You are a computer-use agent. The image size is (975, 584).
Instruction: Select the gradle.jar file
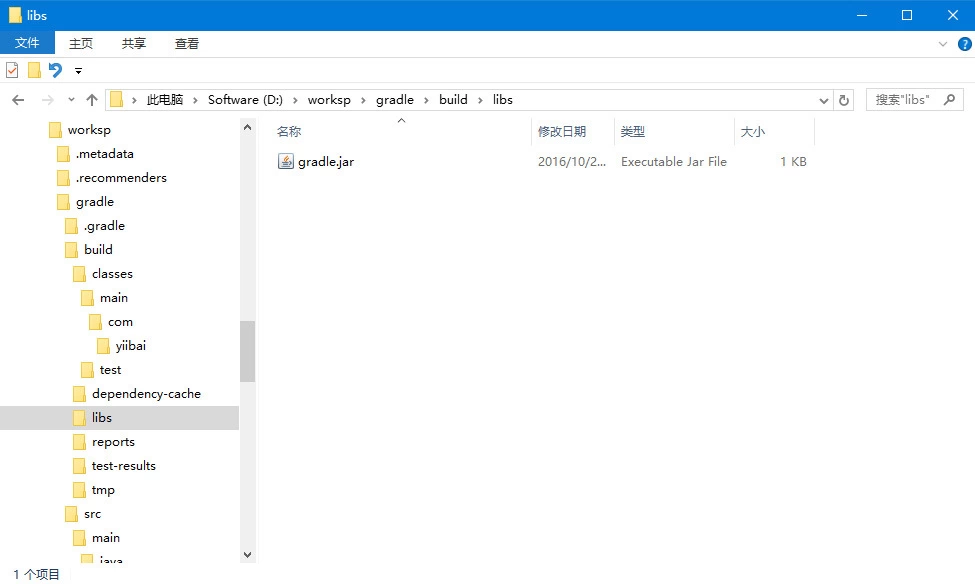click(325, 162)
